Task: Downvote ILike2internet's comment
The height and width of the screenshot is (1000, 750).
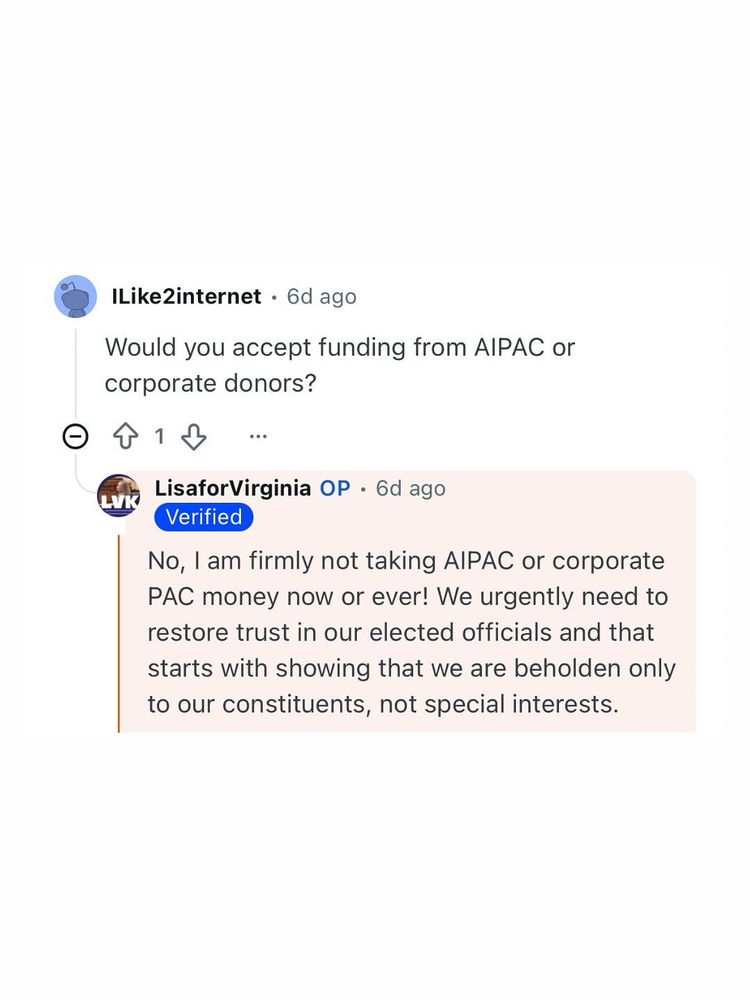Action: (x=194, y=436)
